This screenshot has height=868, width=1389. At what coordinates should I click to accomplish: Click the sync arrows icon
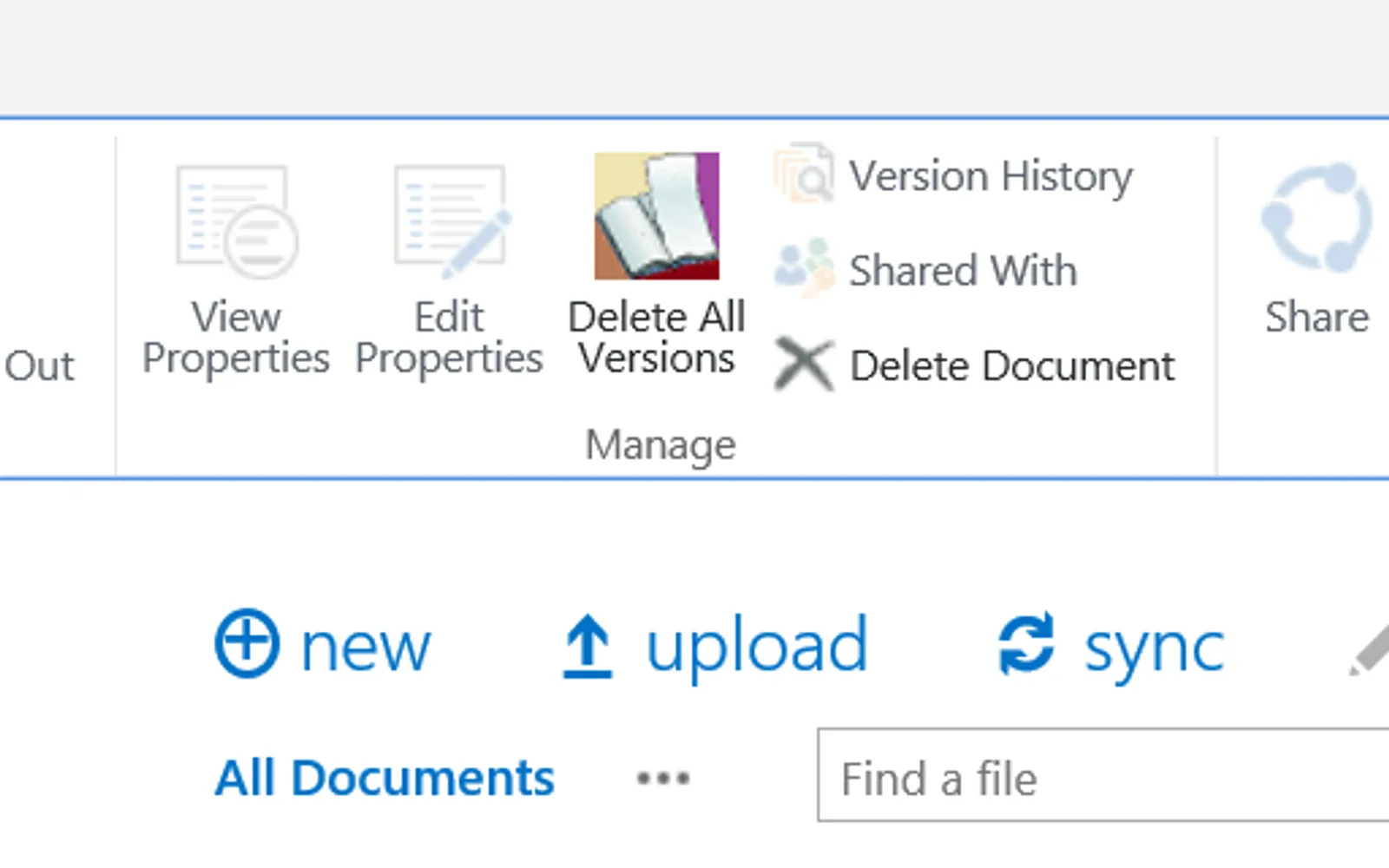[x=1026, y=643]
